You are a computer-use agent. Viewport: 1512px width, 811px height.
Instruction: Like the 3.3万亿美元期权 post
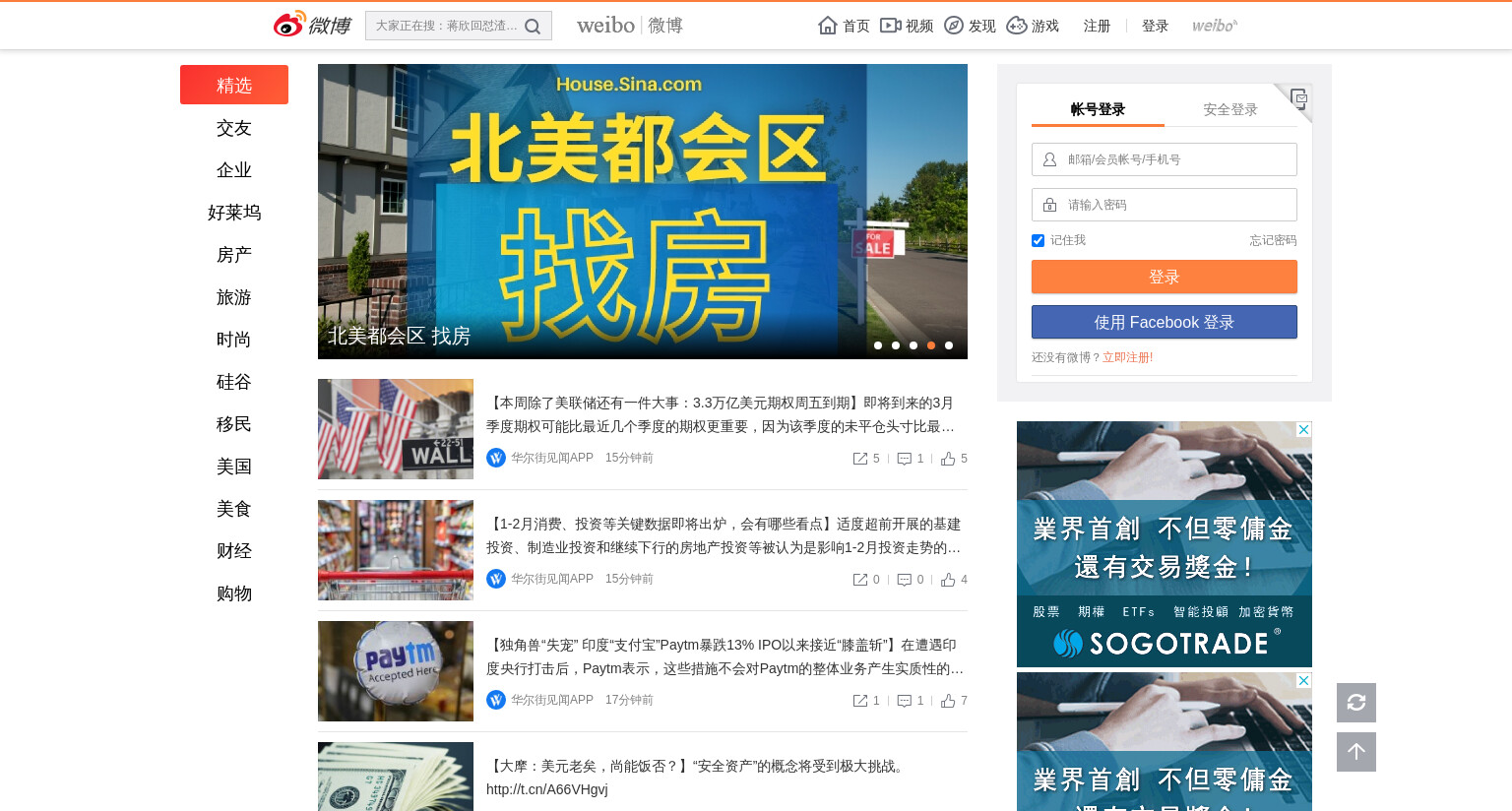click(948, 459)
